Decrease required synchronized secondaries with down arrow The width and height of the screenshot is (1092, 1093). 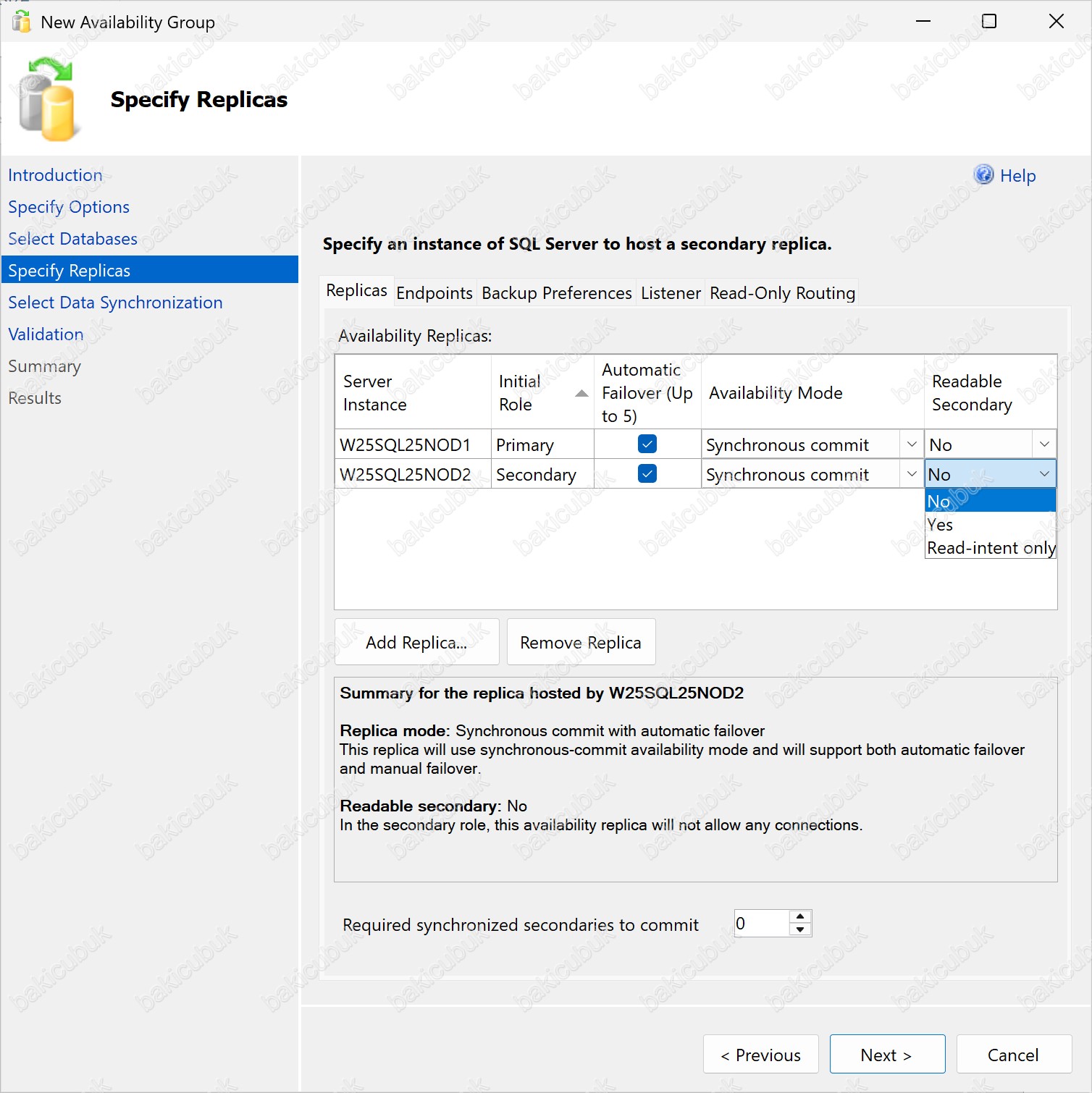point(800,930)
